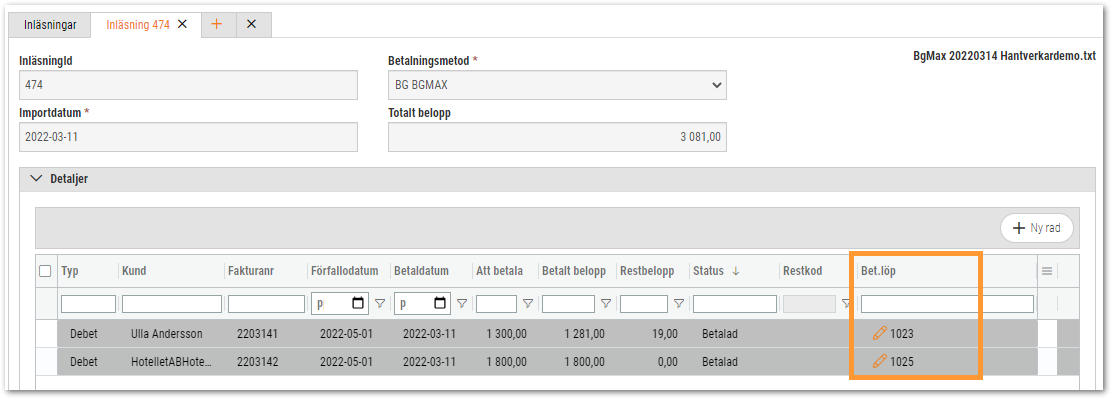Click the InläsningId field showing 474
The height and width of the screenshot is (399, 1112).
click(188, 85)
